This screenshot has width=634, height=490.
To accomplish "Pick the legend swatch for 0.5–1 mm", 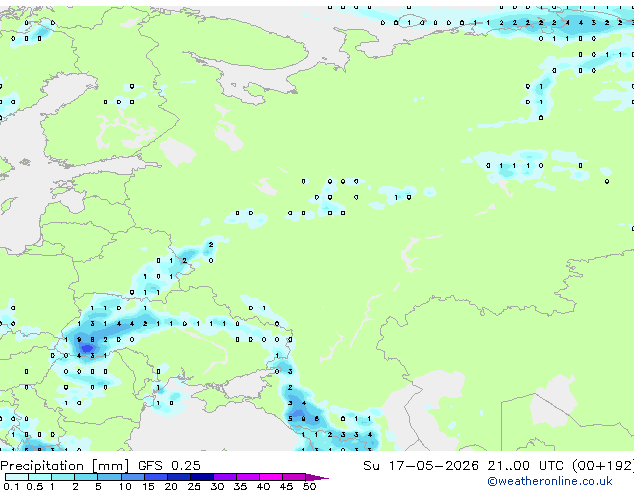I will tap(40, 477).
